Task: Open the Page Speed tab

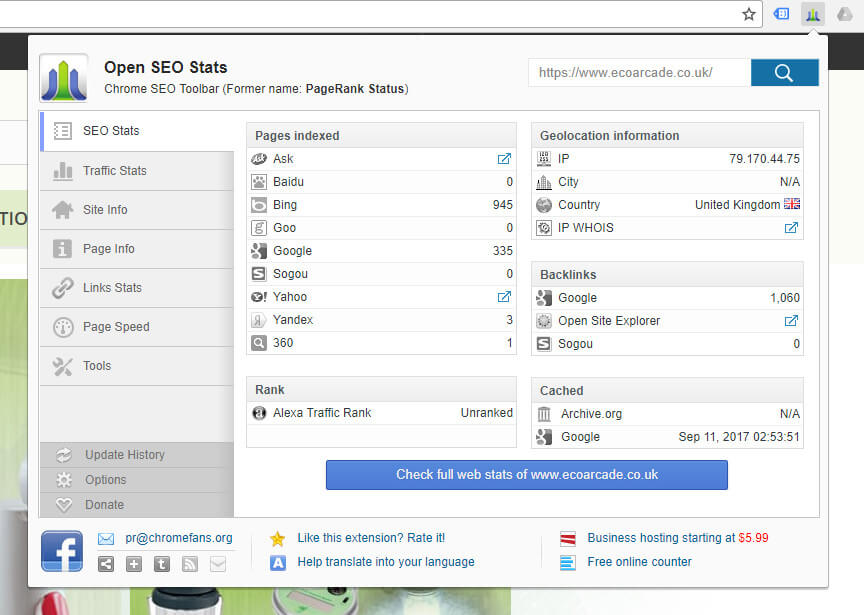Action: pos(138,327)
